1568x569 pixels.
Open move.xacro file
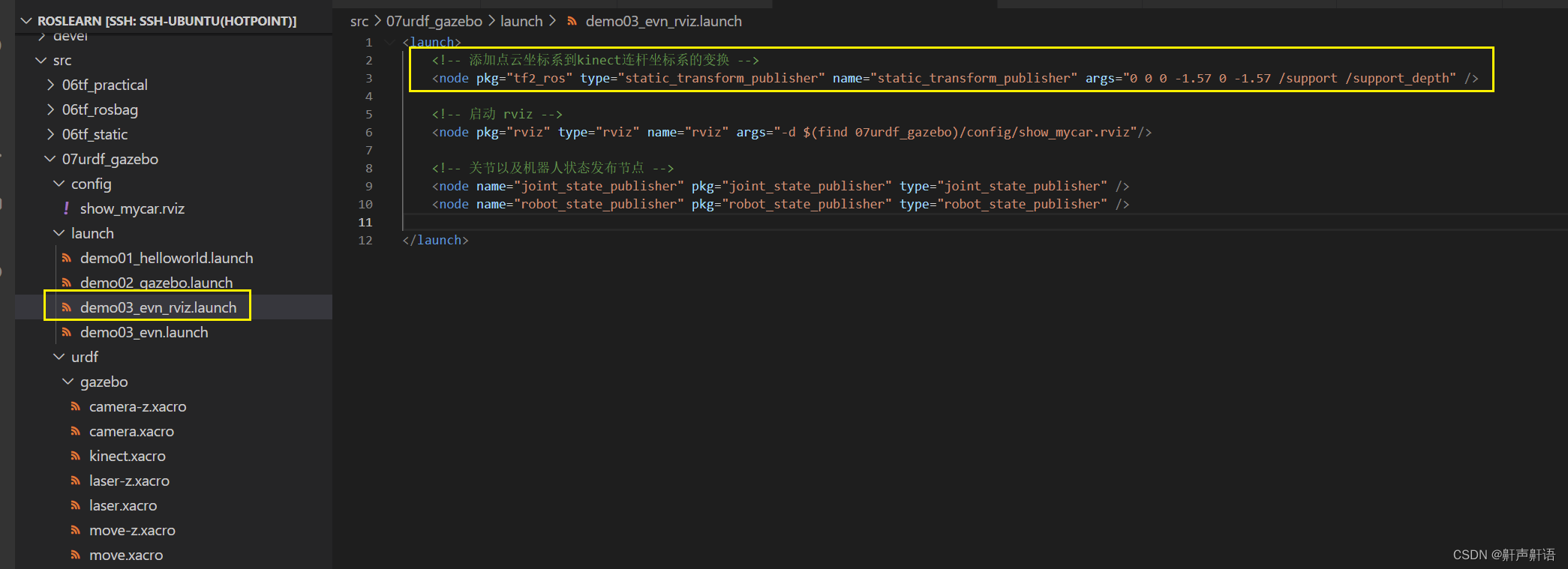pyautogui.click(x=126, y=555)
